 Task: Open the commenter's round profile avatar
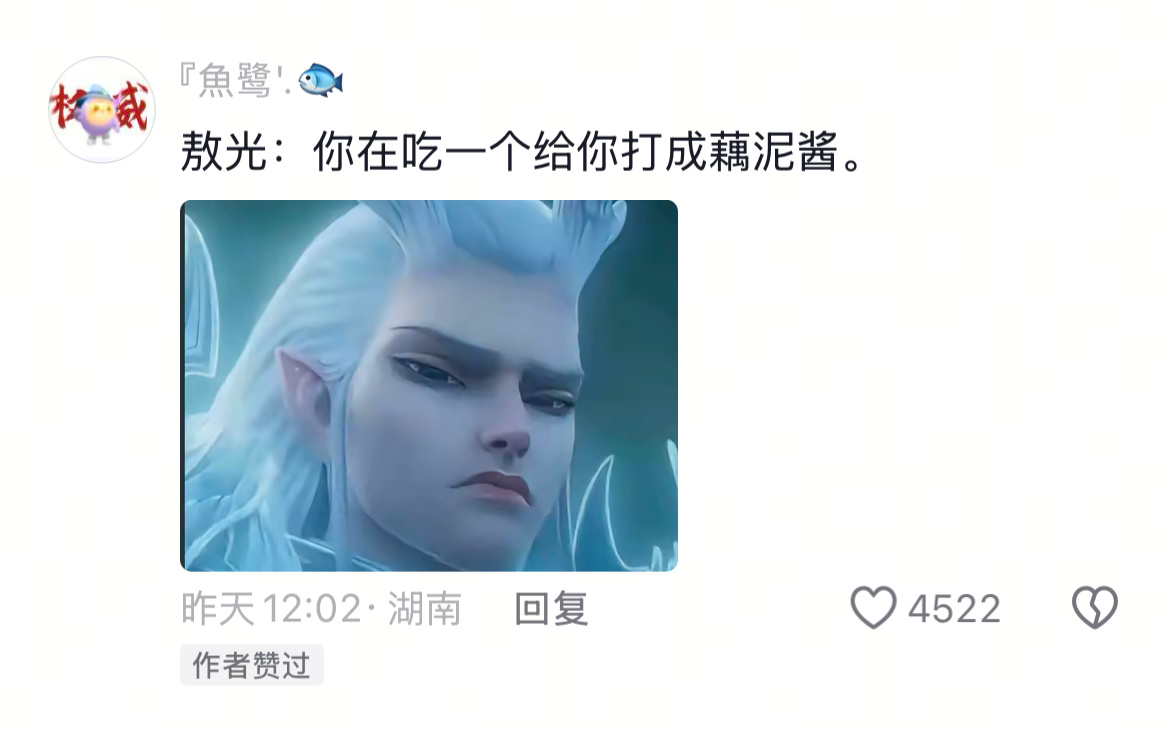click(x=102, y=110)
